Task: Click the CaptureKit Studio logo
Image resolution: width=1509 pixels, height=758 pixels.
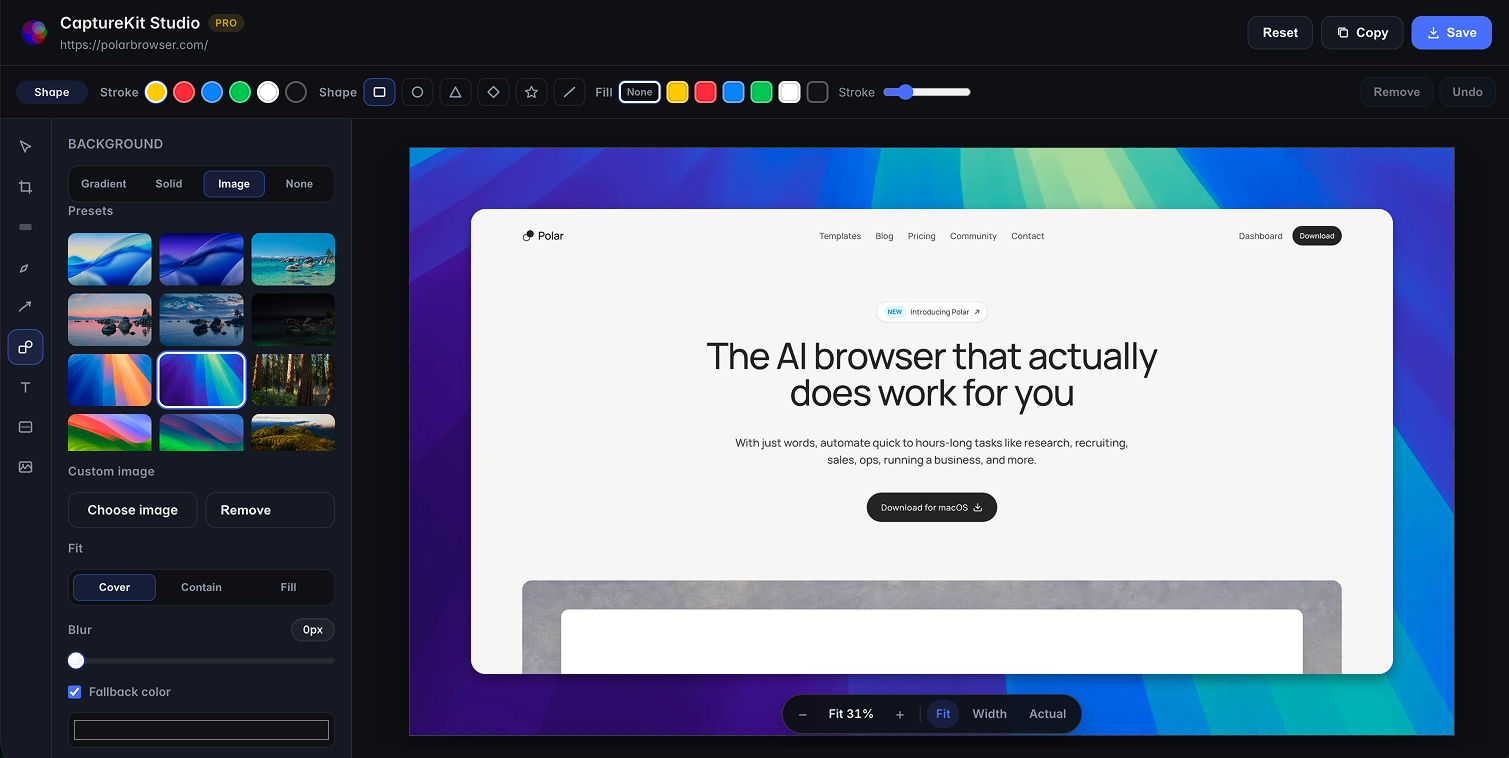Action: (34, 32)
